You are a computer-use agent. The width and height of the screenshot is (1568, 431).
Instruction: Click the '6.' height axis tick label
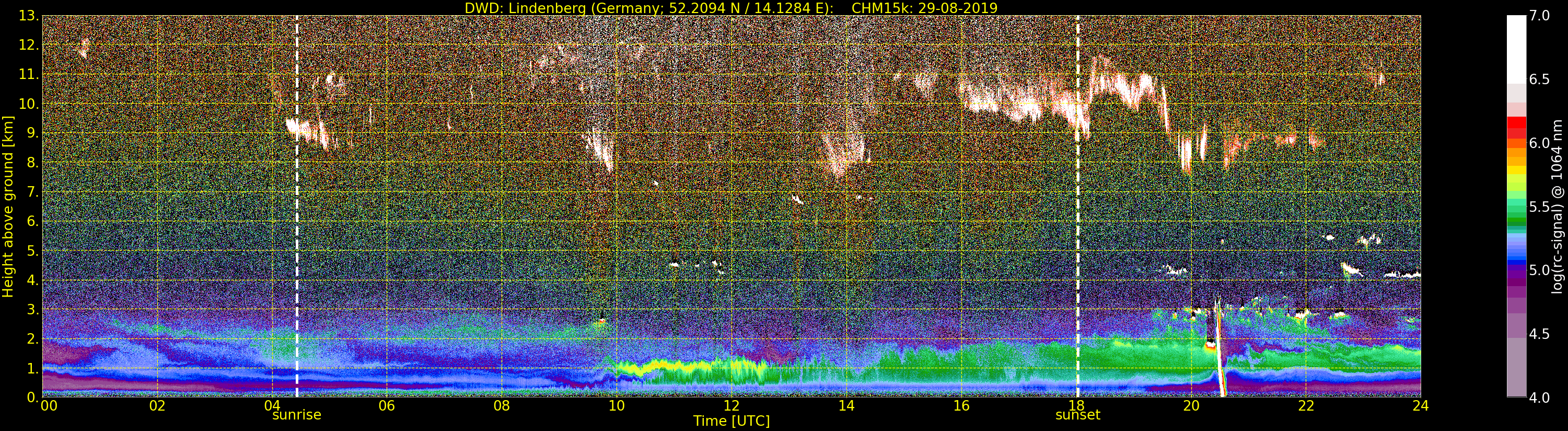click(33, 221)
